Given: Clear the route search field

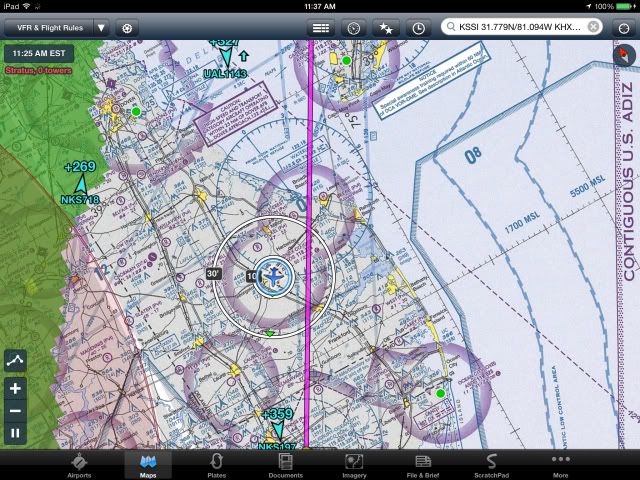Looking at the screenshot, I should (x=593, y=27).
